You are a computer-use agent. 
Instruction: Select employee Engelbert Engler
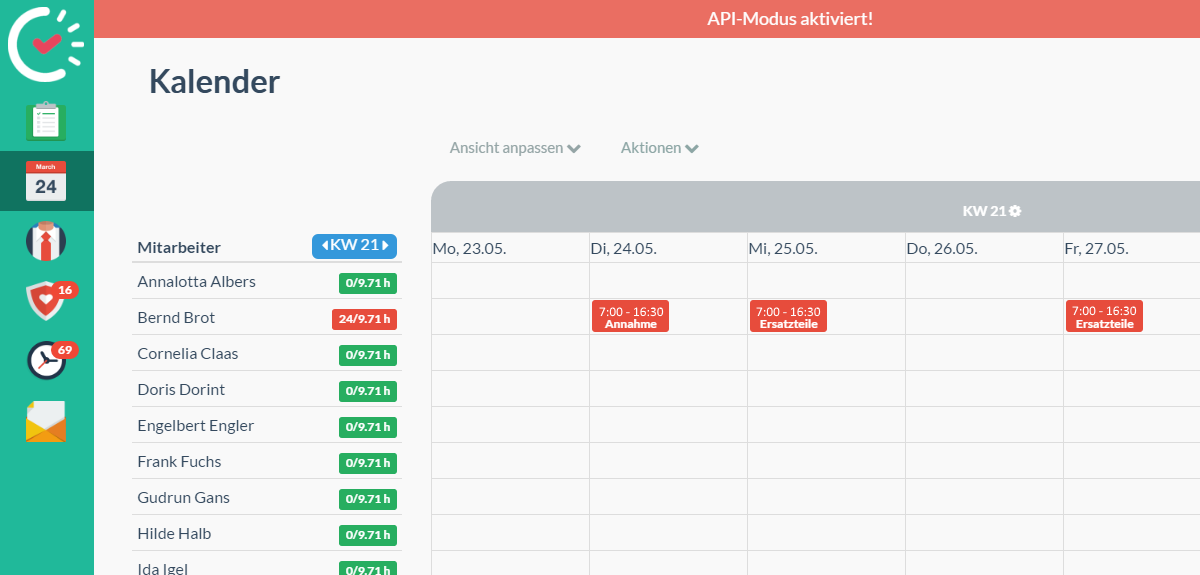pos(196,426)
